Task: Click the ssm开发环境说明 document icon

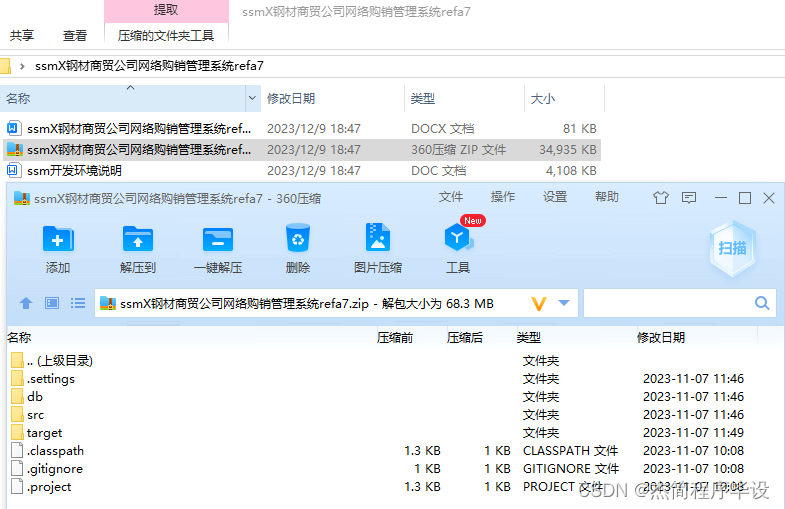Action: 14,171
